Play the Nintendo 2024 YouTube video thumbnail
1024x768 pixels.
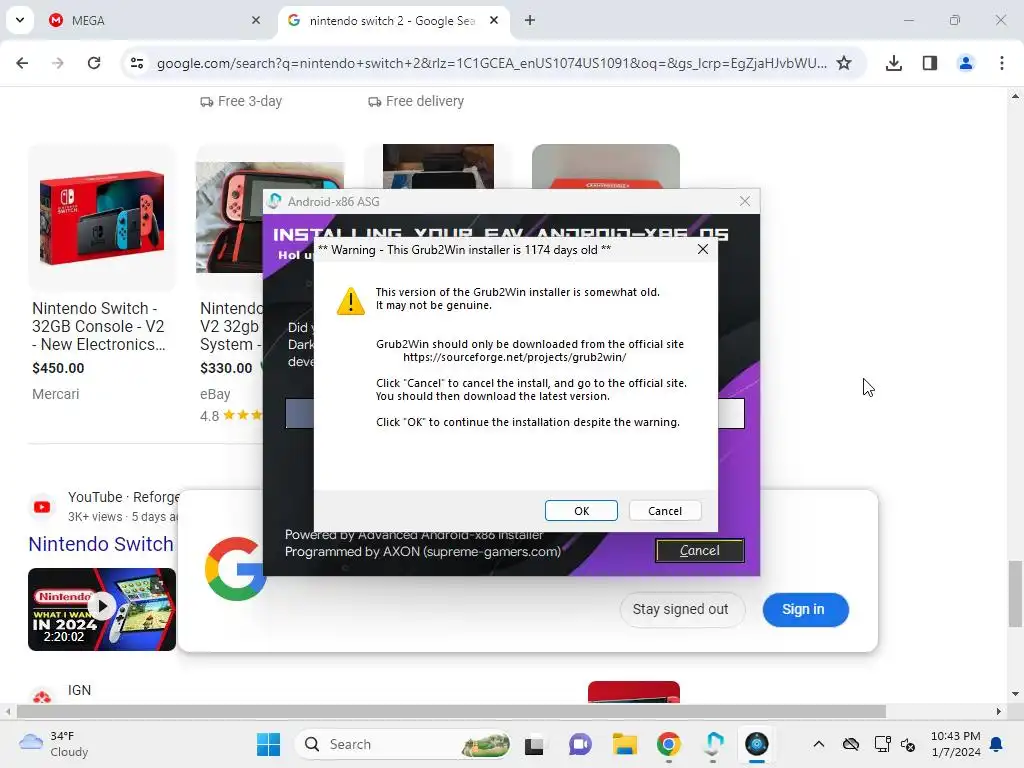102,609
